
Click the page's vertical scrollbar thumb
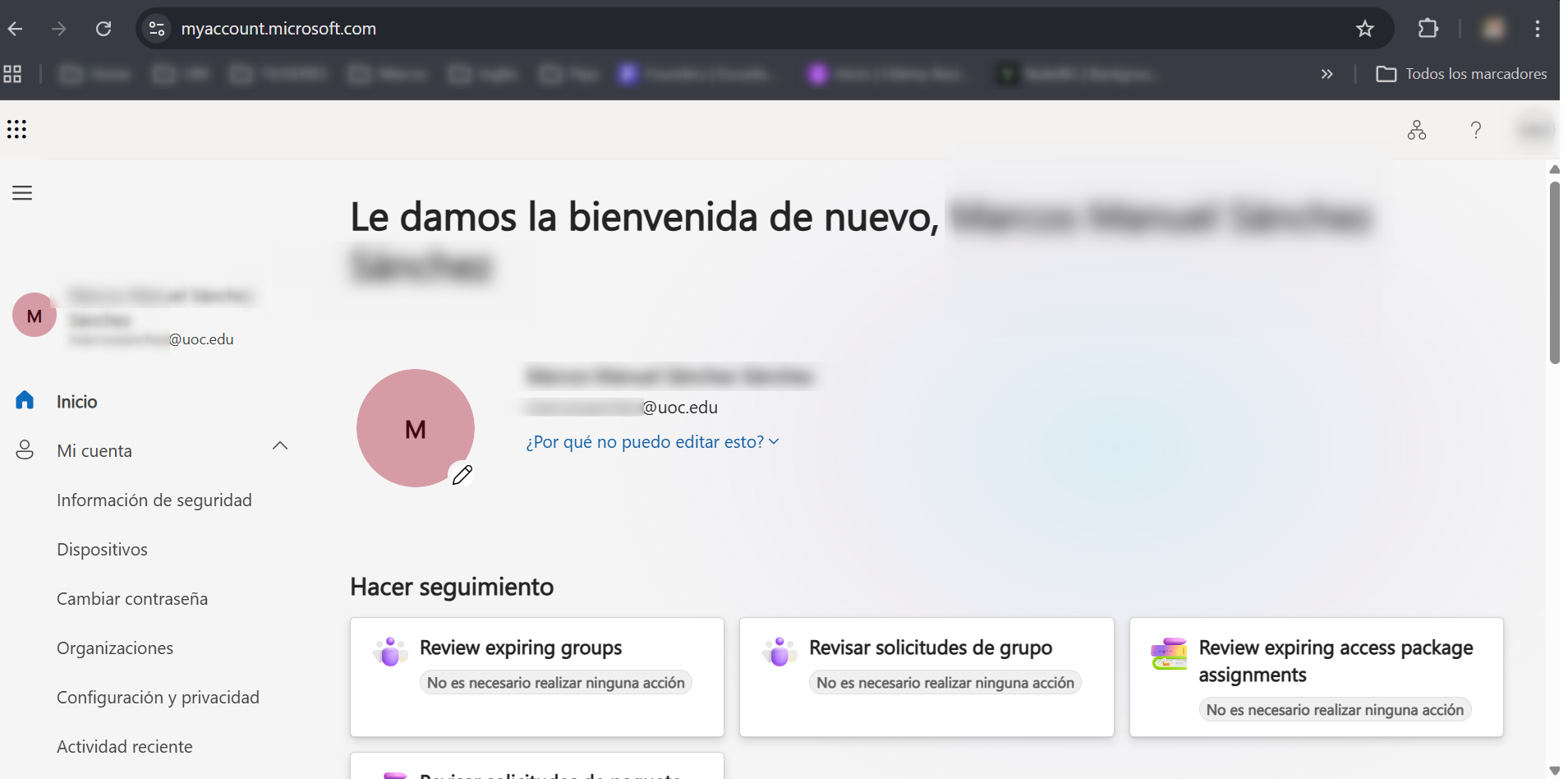click(1554, 272)
